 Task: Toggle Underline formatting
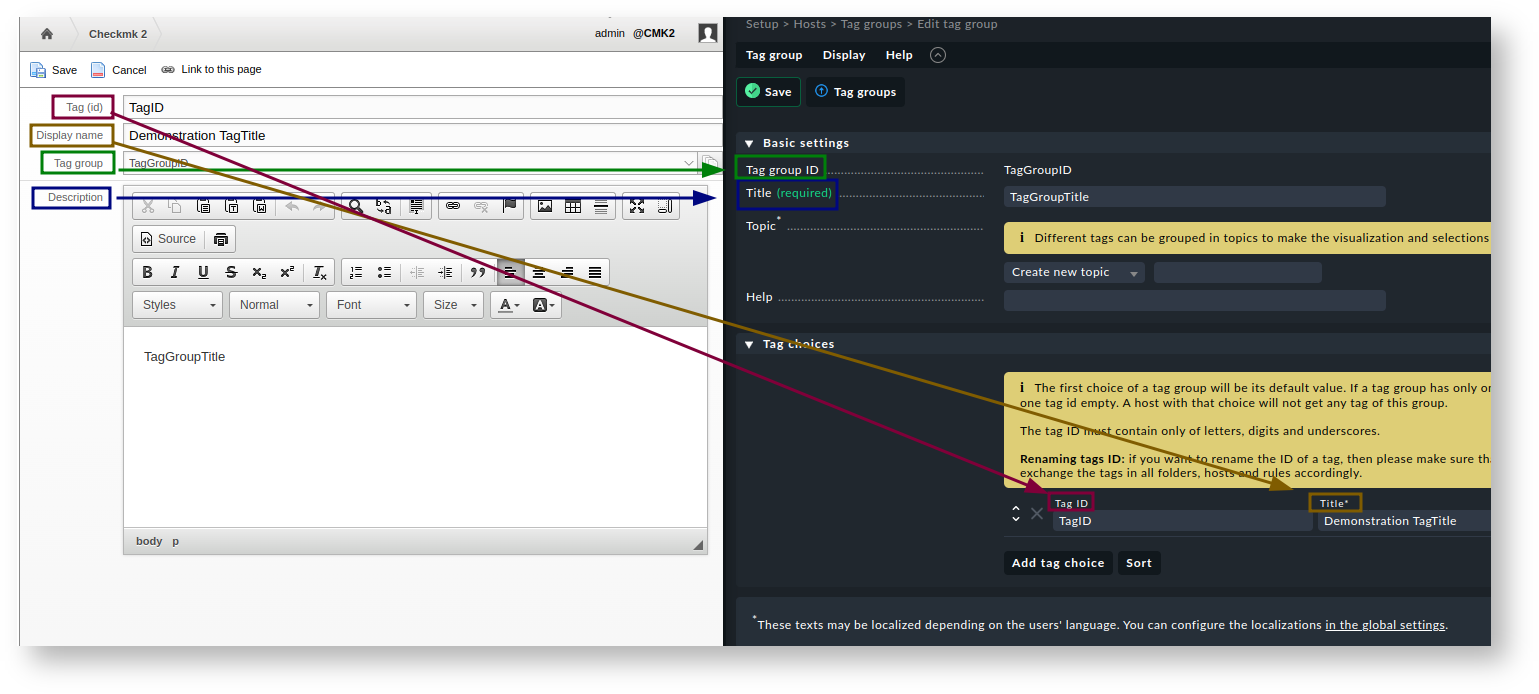click(203, 272)
